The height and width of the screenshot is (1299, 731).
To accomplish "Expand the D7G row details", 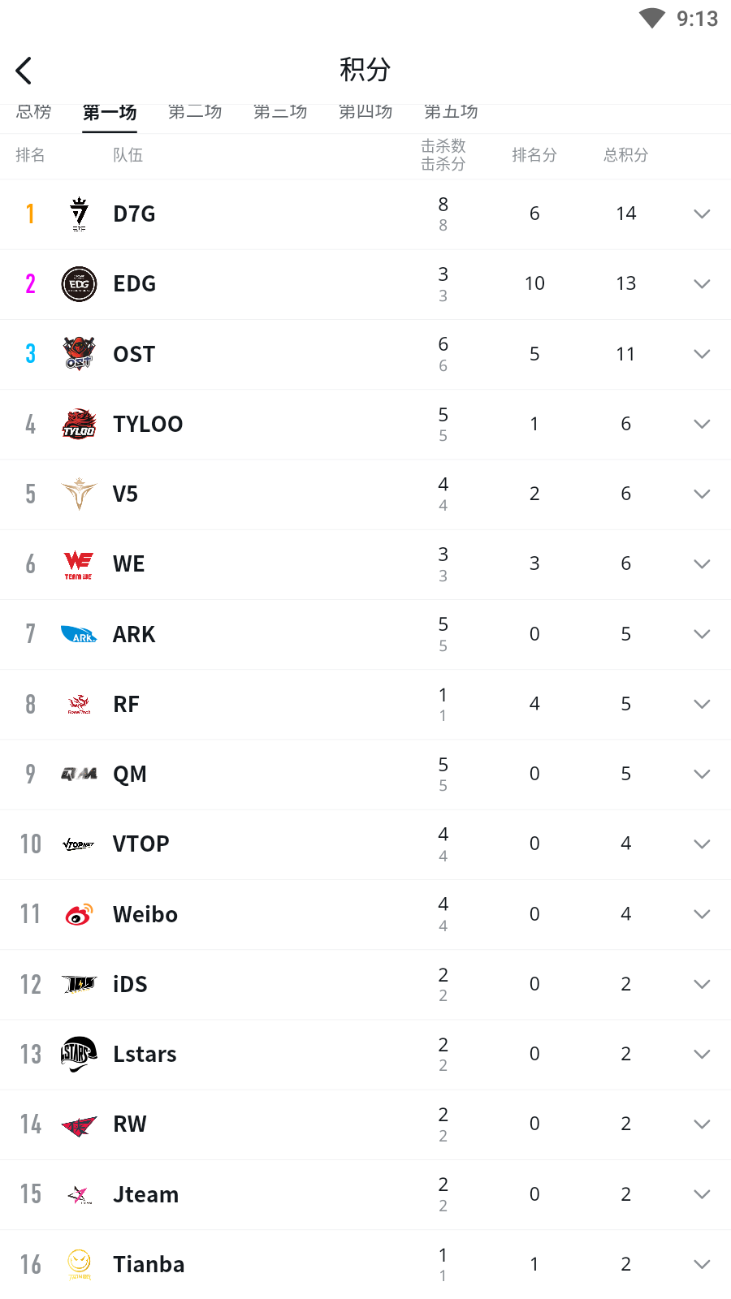I will [x=702, y=214].
